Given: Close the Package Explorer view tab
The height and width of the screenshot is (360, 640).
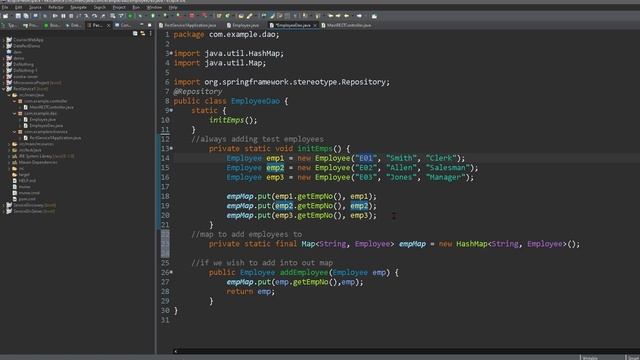Looking at the screenshot, I should pyautogui.click(x=108, y=25).
